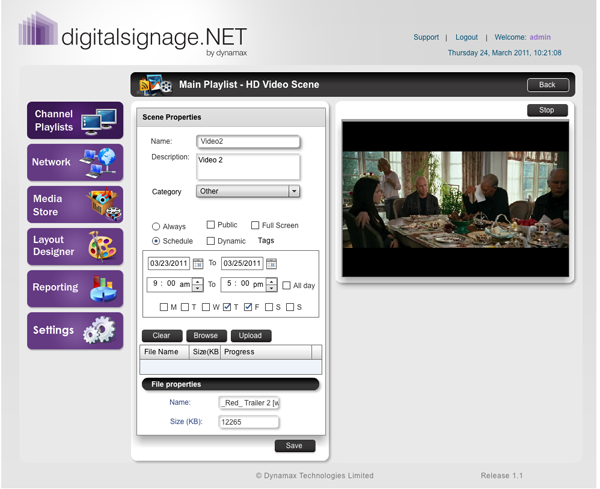Open start date calendar picker

tap(198, 263)
